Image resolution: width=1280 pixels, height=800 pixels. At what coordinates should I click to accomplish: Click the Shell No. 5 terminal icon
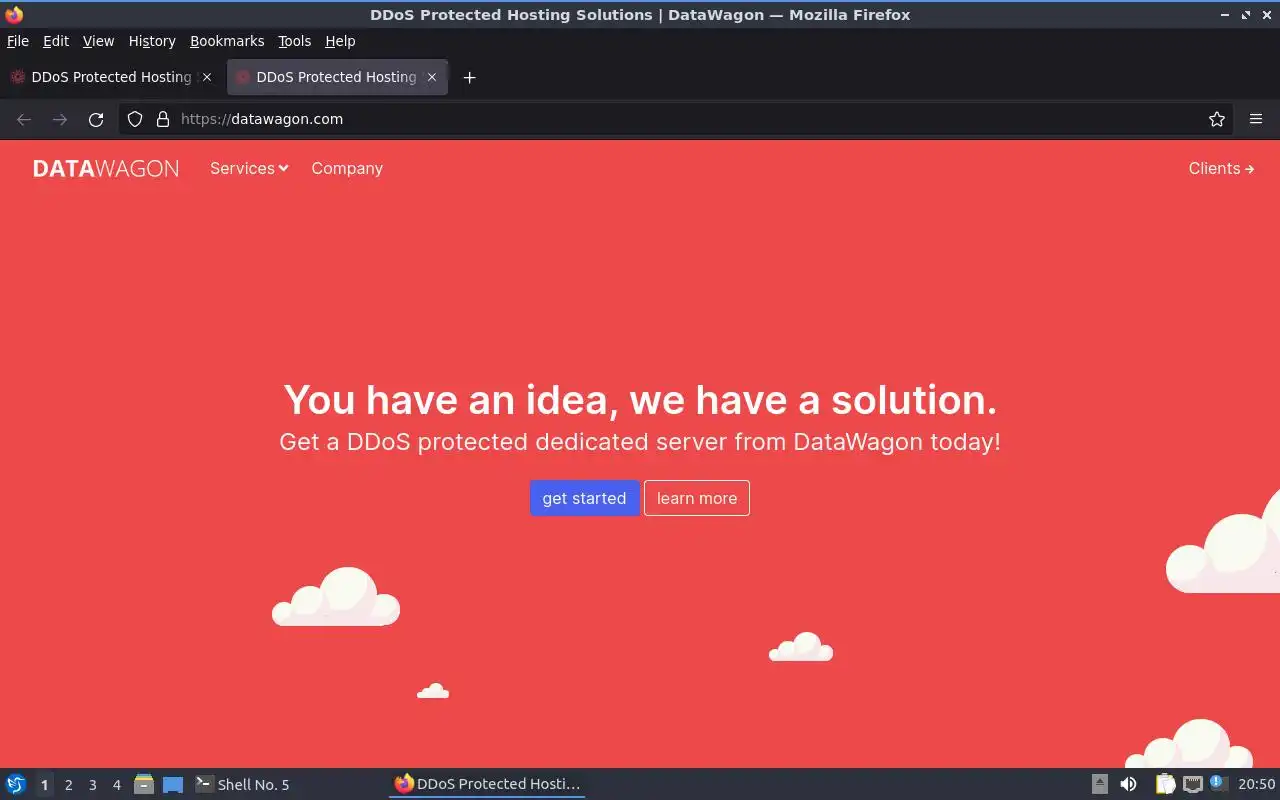(204, 784)
